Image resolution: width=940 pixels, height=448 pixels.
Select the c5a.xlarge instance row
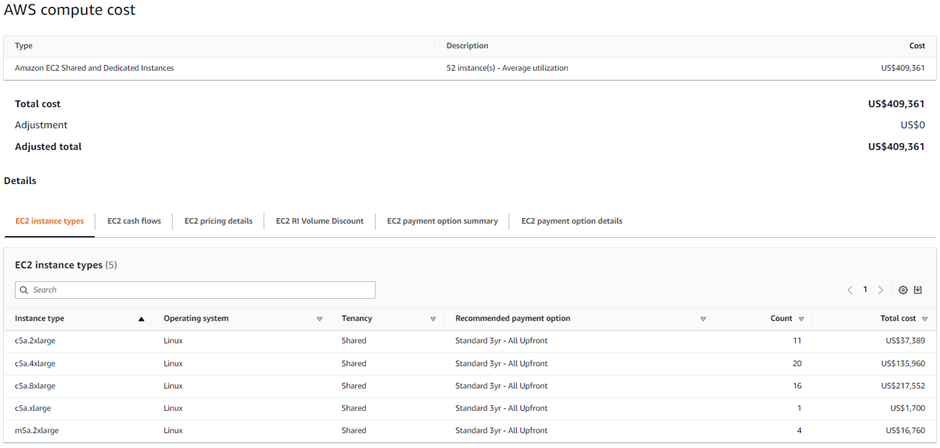[x=470, y=408]
